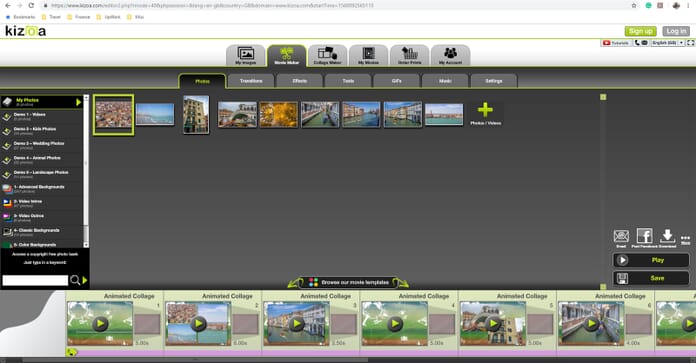Play Animated Collage clip 3 preview
Viewport: 696px width, 363px height.
tap(297, 324)
